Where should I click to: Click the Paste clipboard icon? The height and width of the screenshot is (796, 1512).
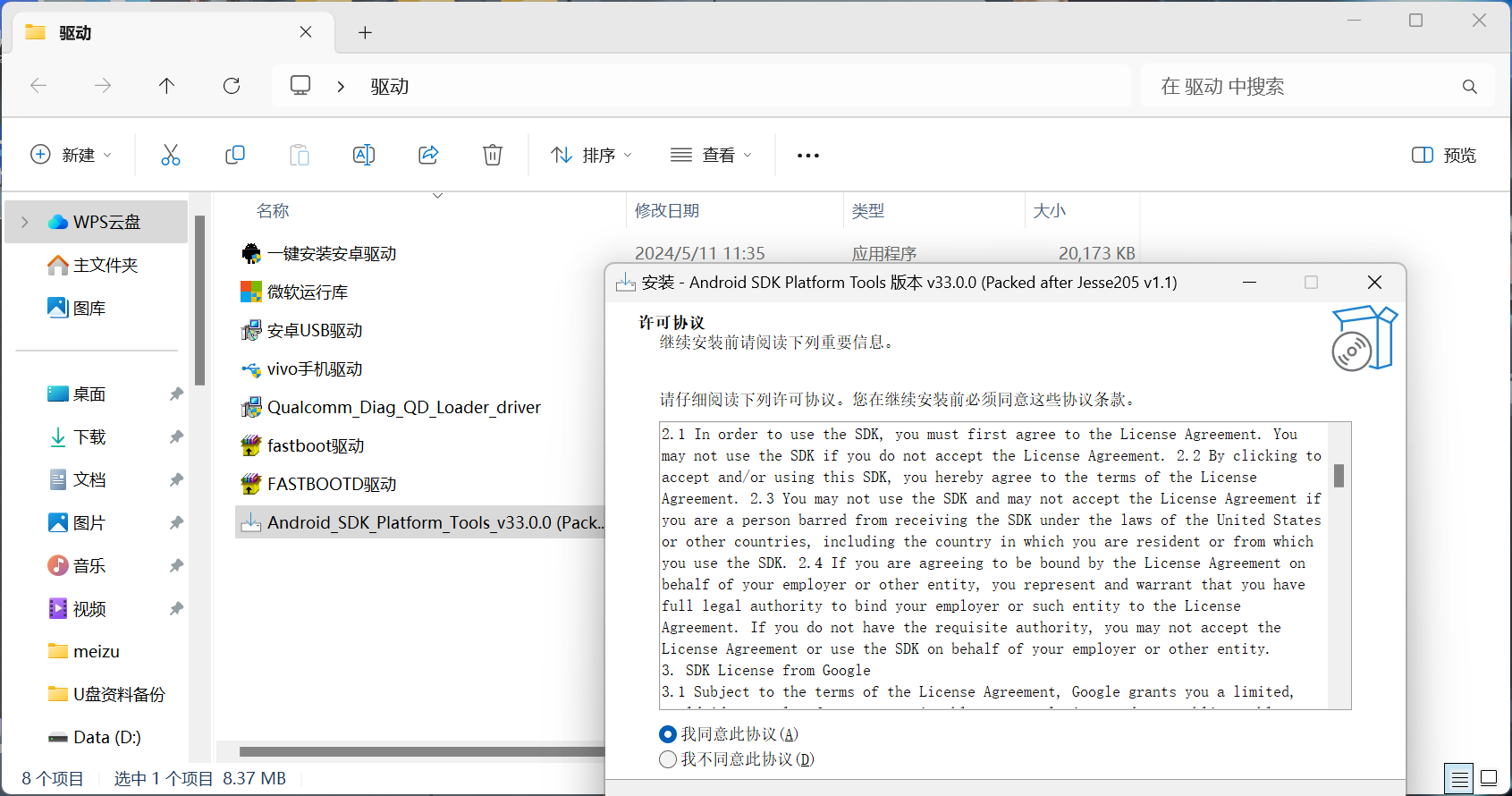[x=300, y=155]
